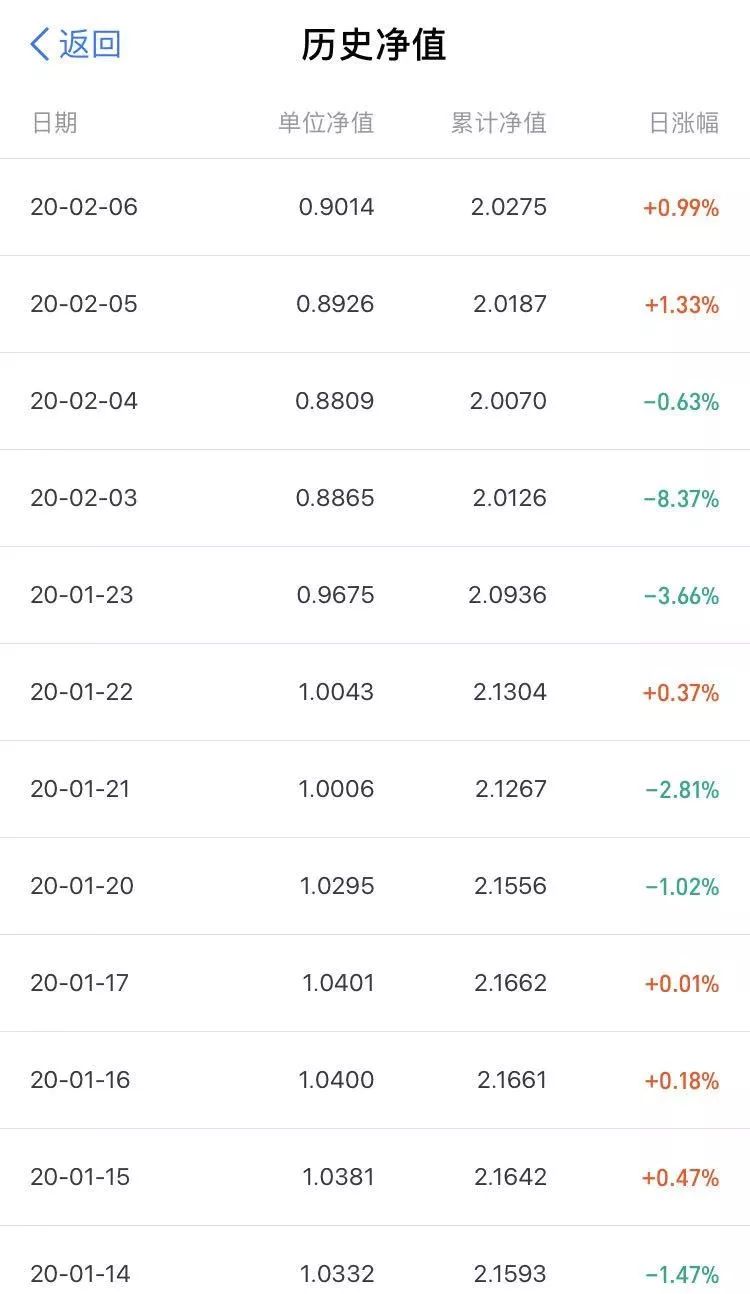Click the -1.02% daily change value

tap(682, 887)
